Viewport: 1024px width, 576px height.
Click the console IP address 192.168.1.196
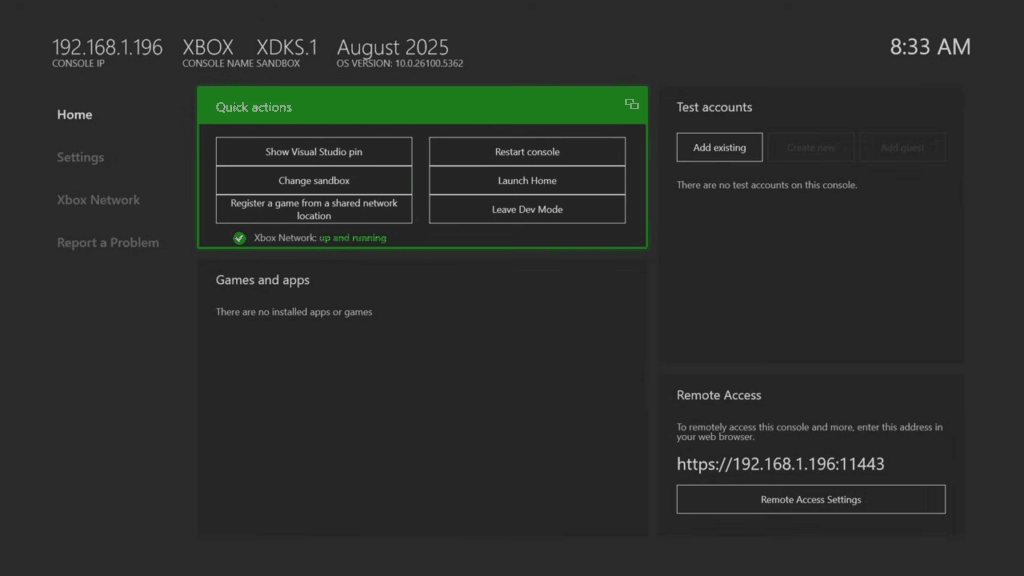click(x=106, y=46)
